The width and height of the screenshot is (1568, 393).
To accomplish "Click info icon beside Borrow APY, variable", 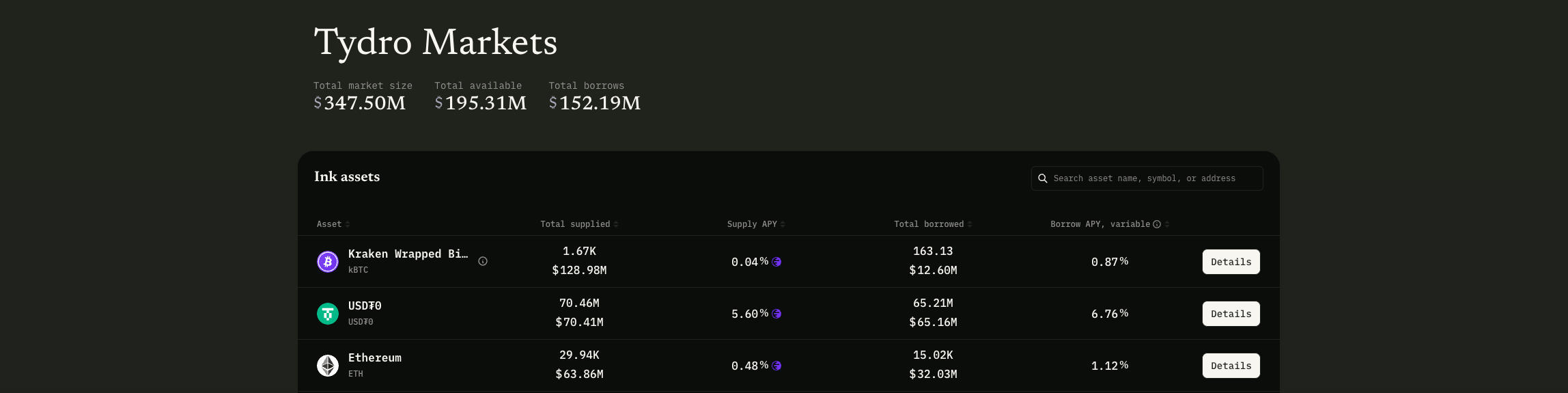I will pos(1157,224).
